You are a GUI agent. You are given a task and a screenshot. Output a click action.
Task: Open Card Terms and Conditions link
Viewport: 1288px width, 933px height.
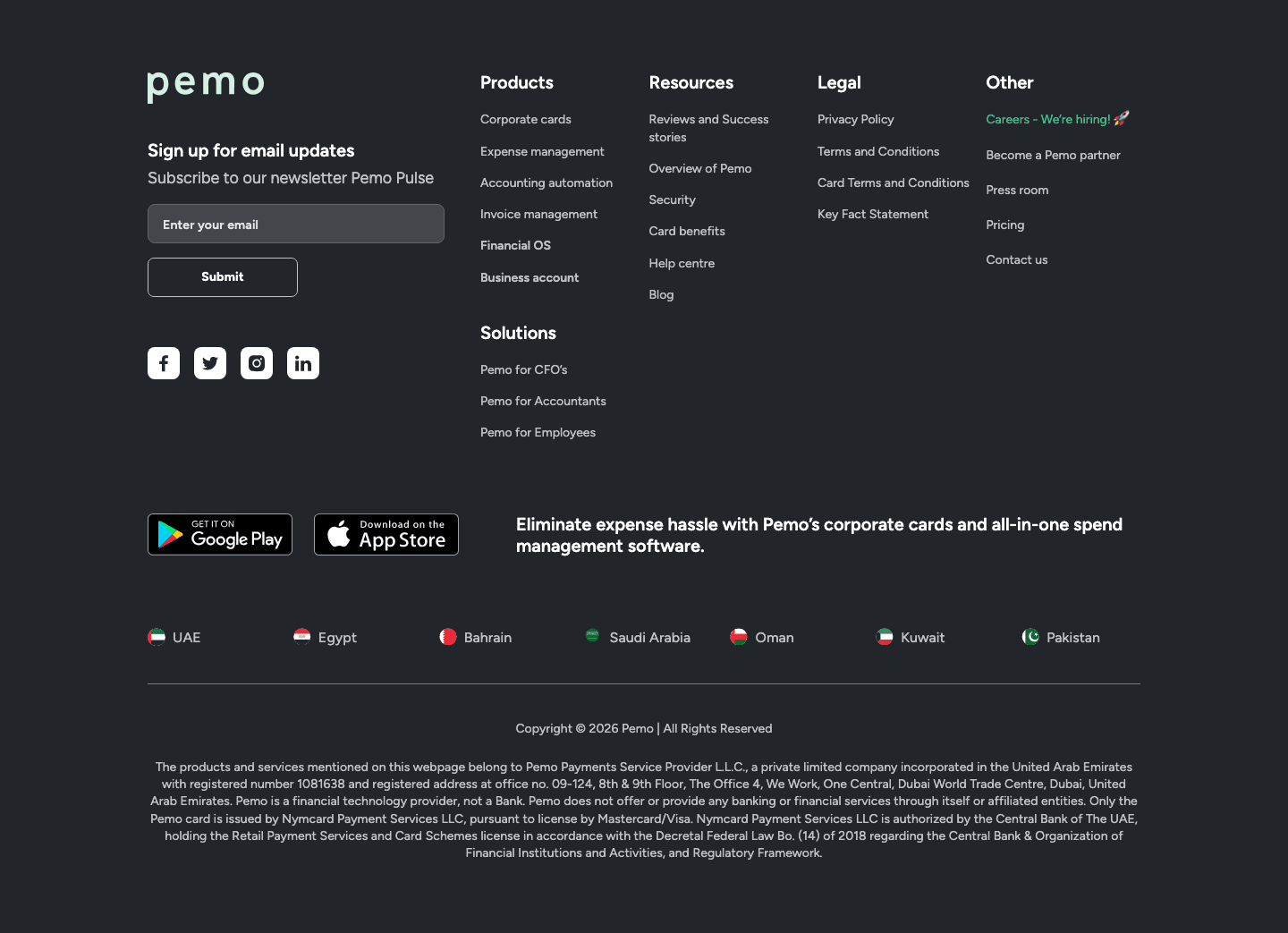pyautogui.click(x=894, y=182)
